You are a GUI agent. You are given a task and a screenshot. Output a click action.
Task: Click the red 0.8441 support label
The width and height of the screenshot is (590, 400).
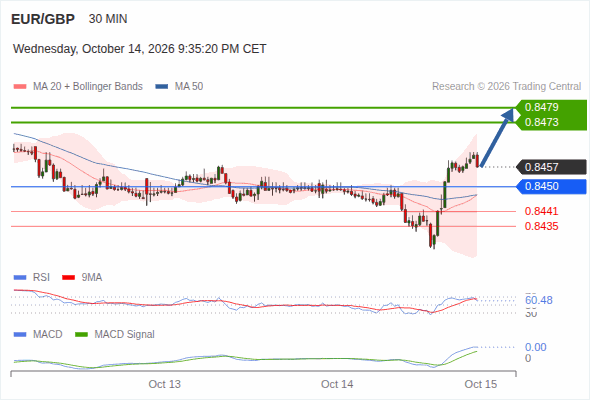pos(541,211)
